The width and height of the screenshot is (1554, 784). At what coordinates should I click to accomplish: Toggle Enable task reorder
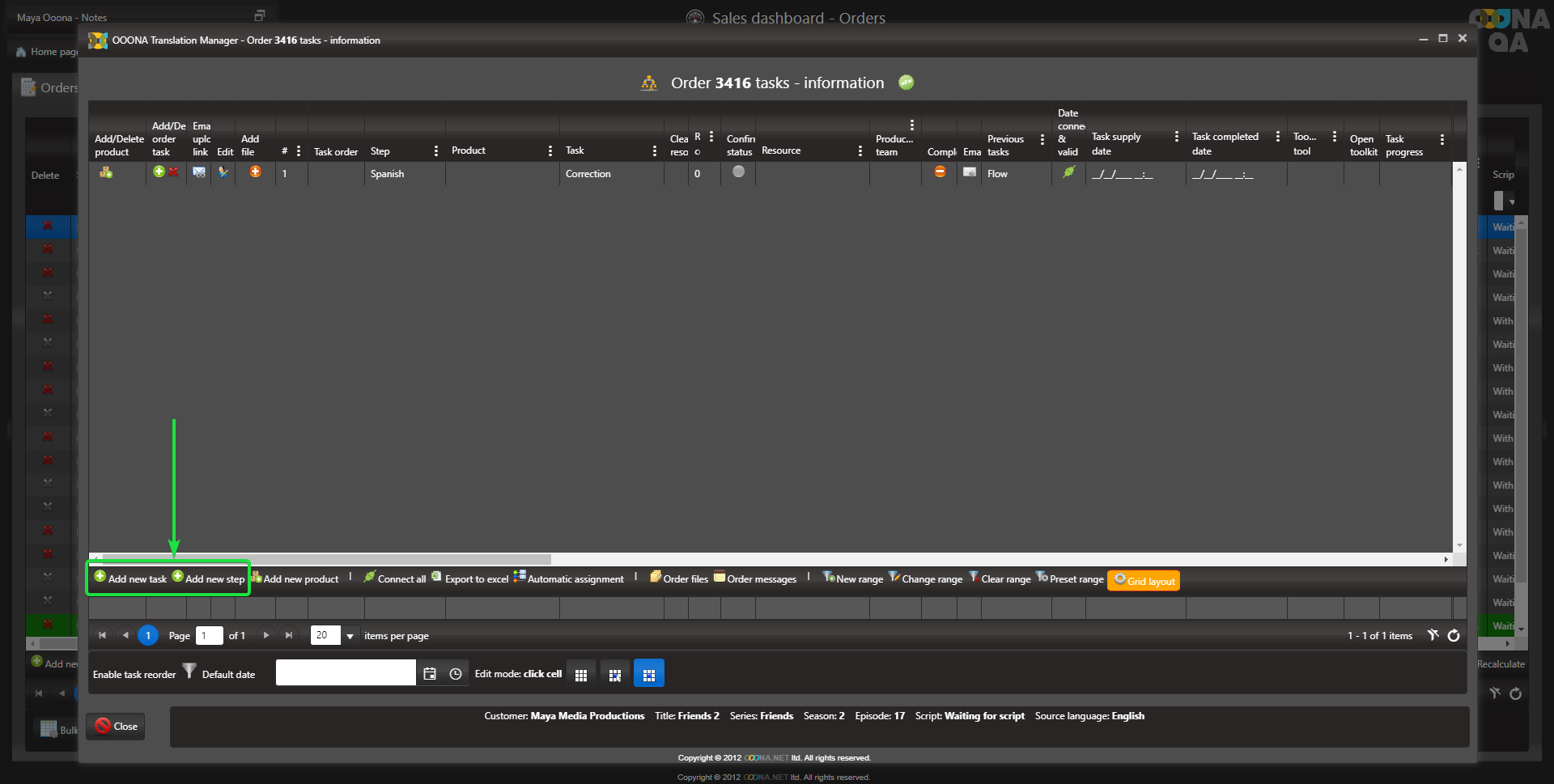tap(134, 675)
